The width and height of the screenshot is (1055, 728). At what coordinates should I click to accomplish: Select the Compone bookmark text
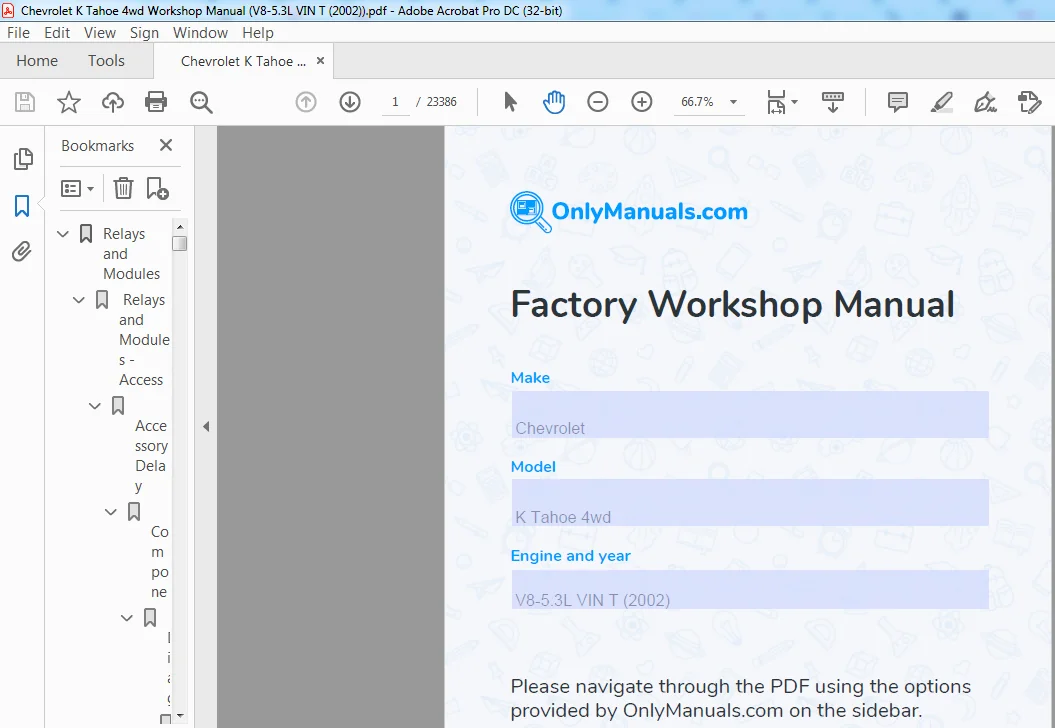[x=159, y=562]
